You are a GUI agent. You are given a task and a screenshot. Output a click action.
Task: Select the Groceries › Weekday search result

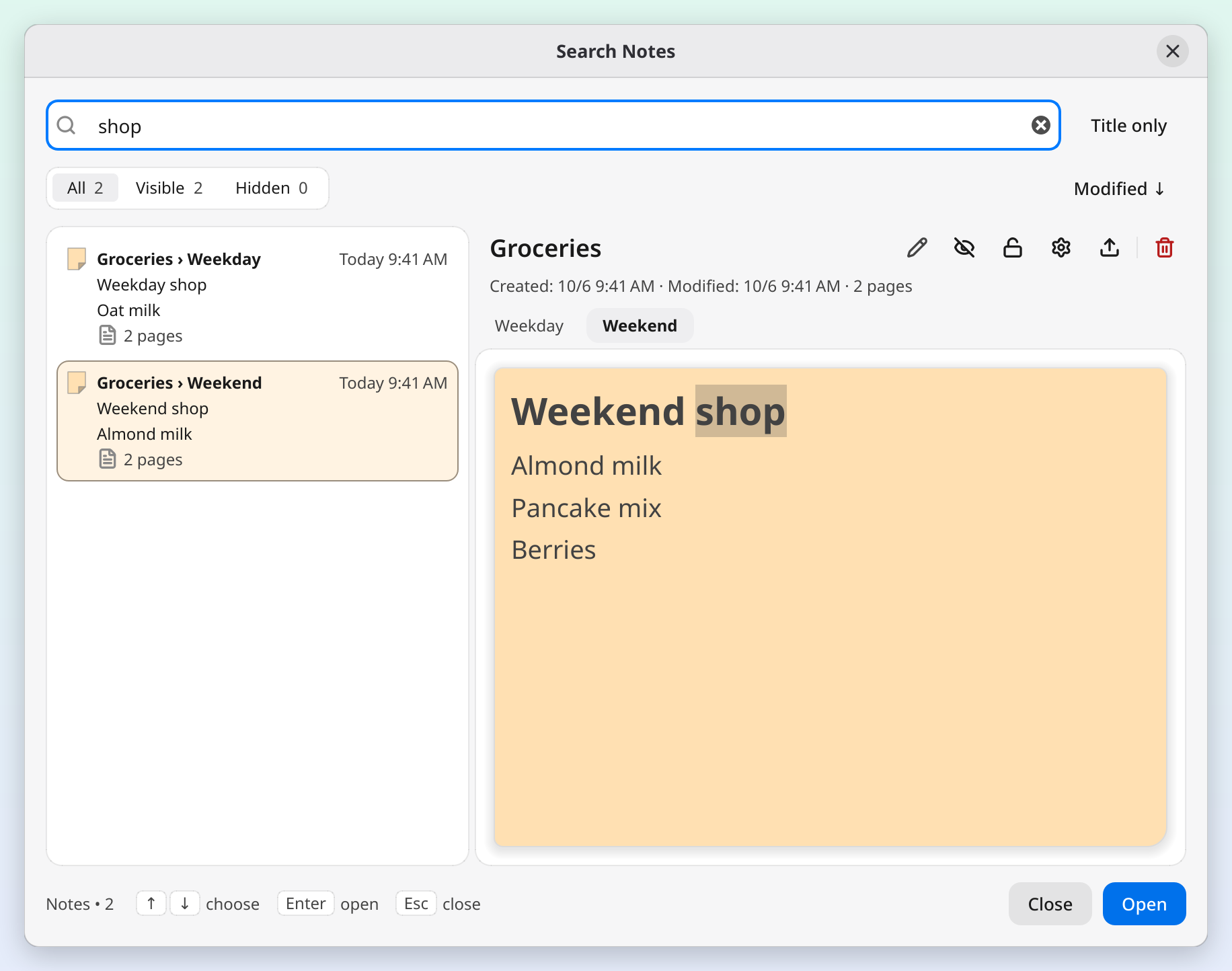click(x=258, y=297)
